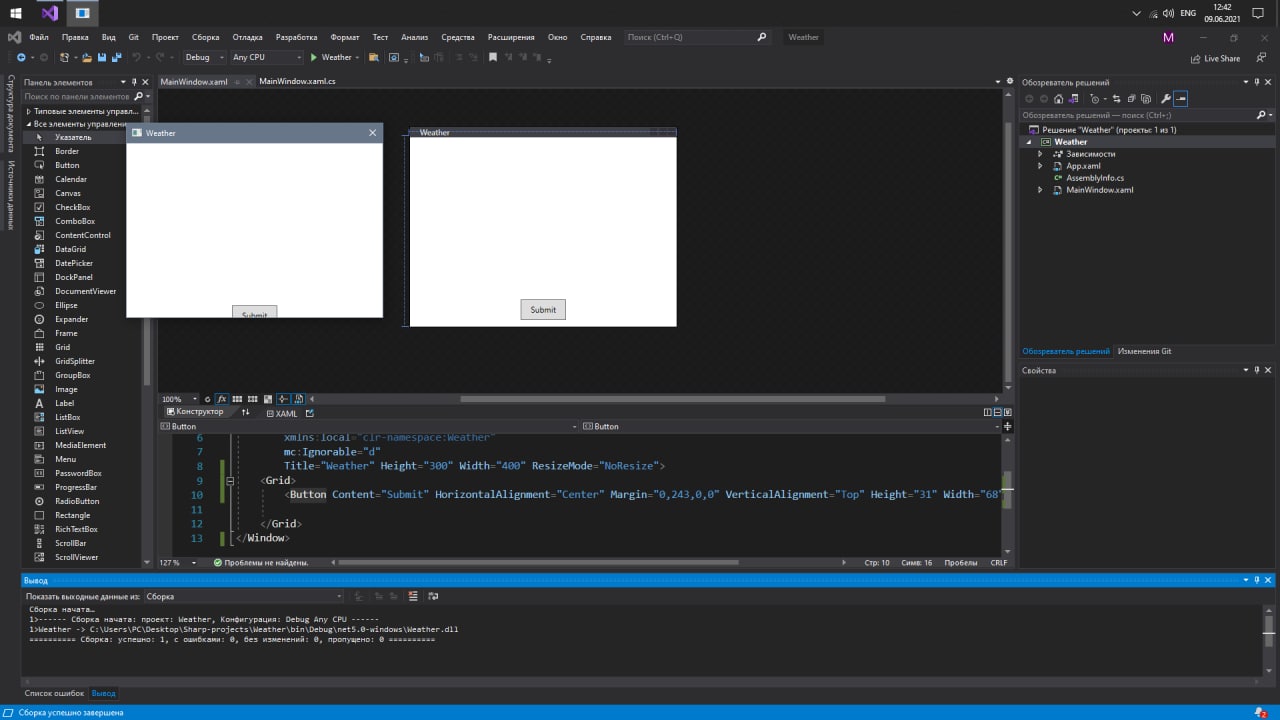Click Источники данных side tab
1280x720 pixels.
click(x=11, y=195)
